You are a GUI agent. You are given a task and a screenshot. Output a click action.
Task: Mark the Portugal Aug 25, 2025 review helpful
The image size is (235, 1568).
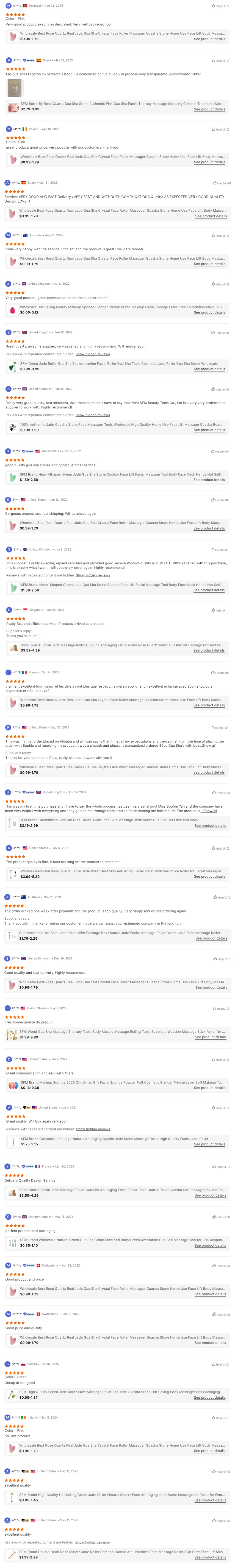pyautogui.click(x=220, y=6)
